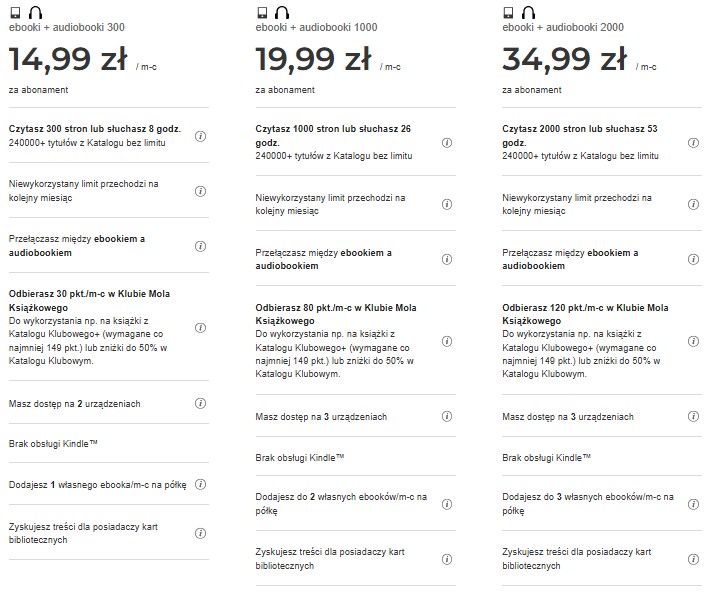Show info about 80 pkt. Klub Mola Książkowego
The width and height of the screenshot is (718, 593).
coord(447,342)
